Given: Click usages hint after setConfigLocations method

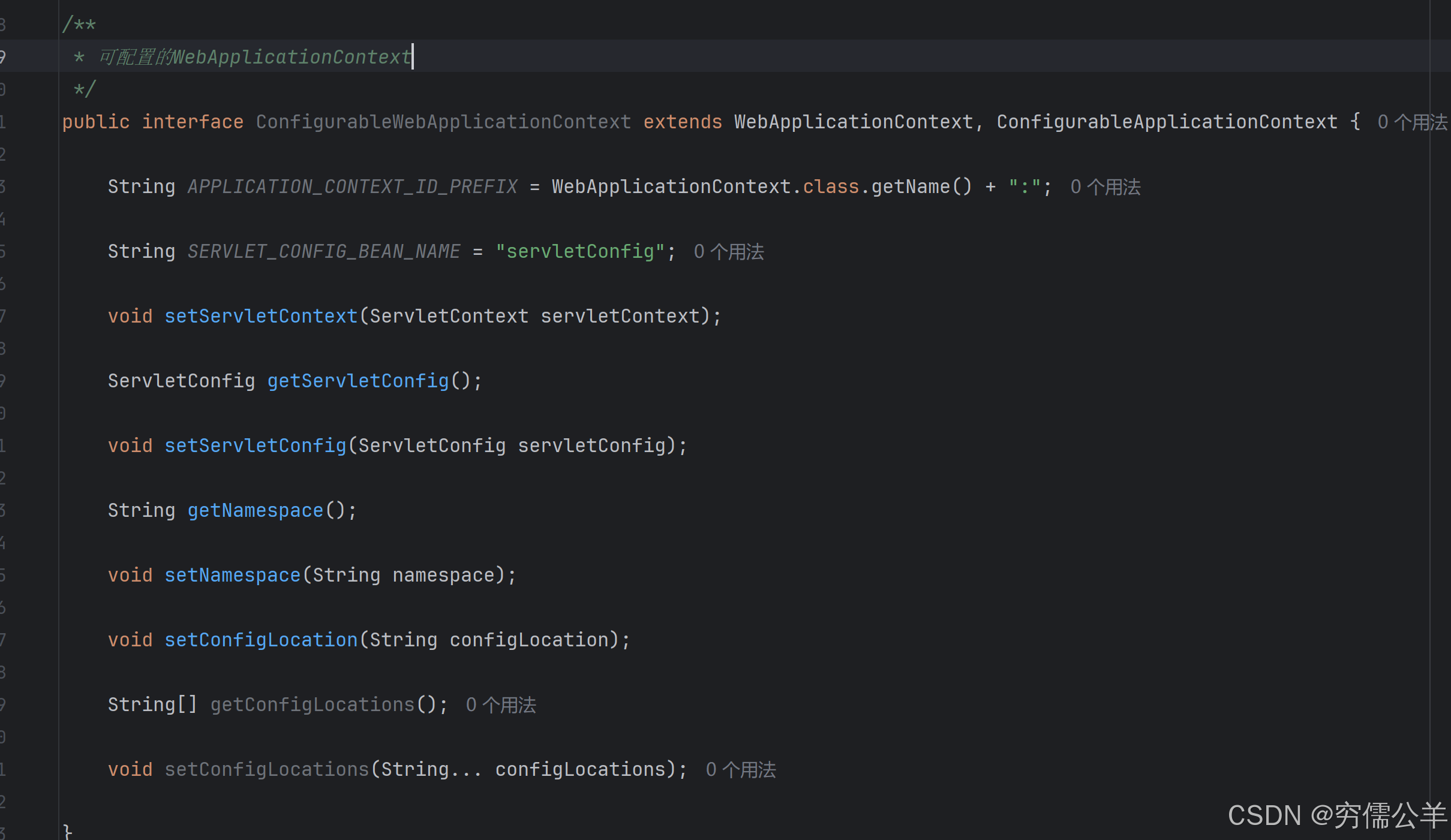Looking at the screenshot, I should (740, 770).
